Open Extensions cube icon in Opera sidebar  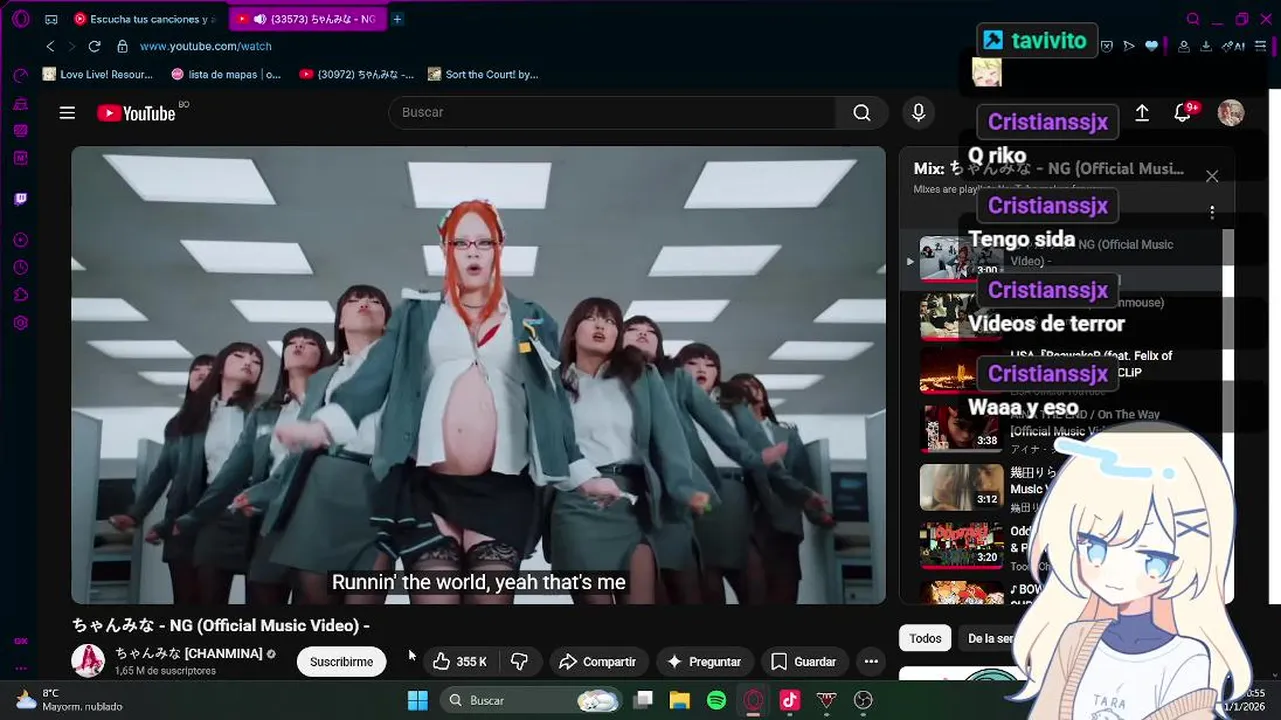(20, 295)
